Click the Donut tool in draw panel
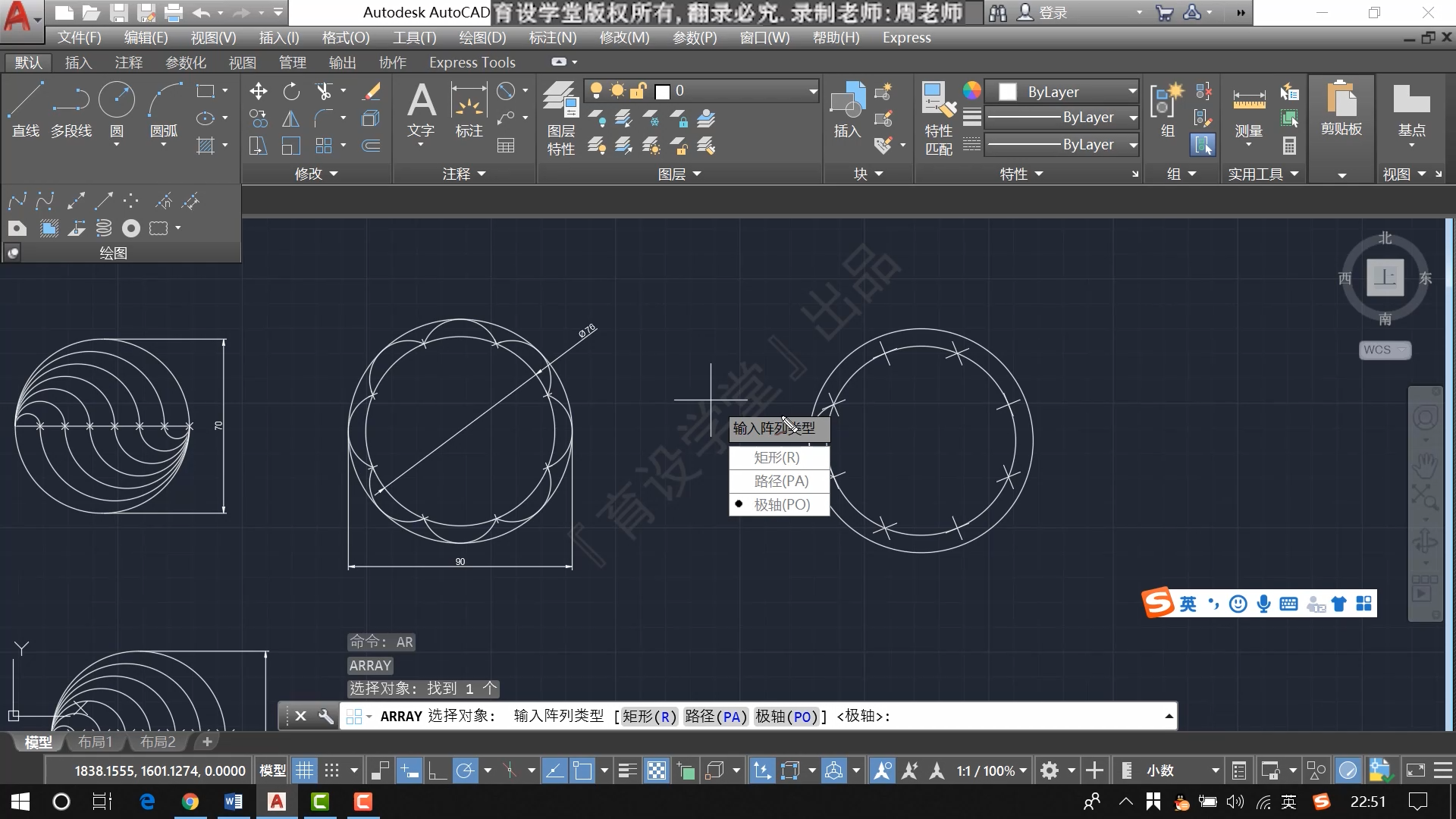Viewport: 1456px width, 819px height. 131,228
